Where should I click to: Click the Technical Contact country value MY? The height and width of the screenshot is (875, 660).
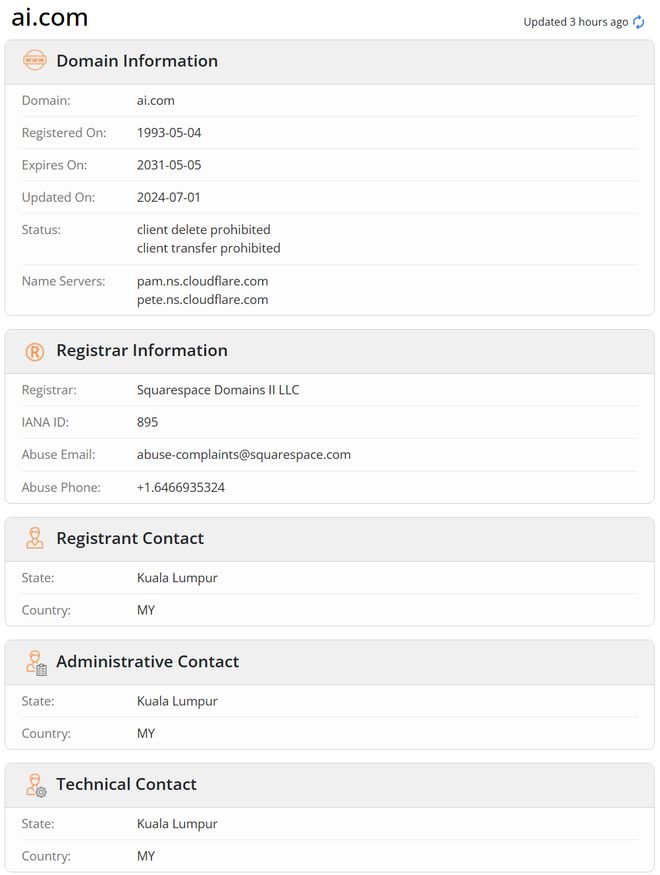(x=146, y=856)
